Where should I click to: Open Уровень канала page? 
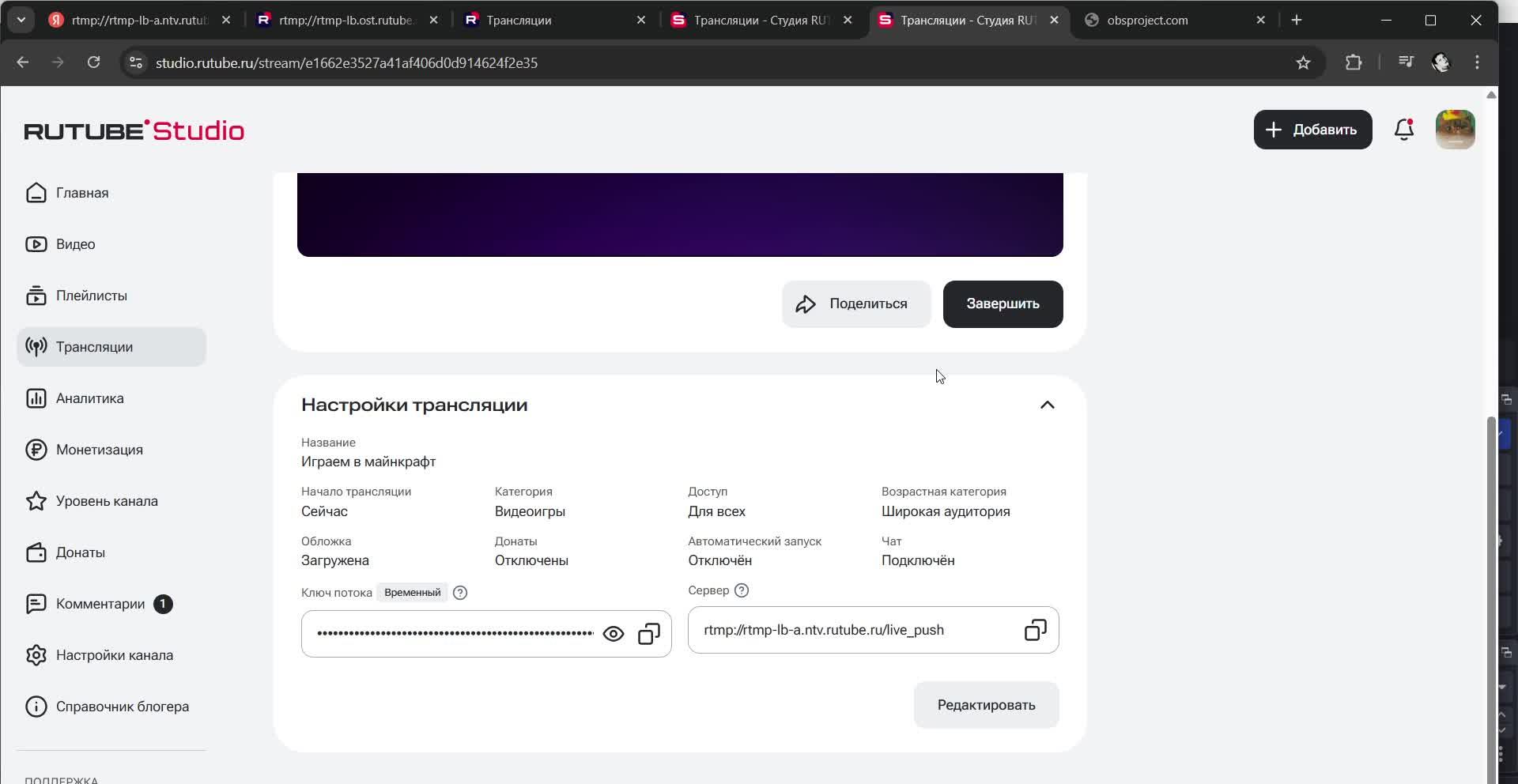(x=107, y=501)
